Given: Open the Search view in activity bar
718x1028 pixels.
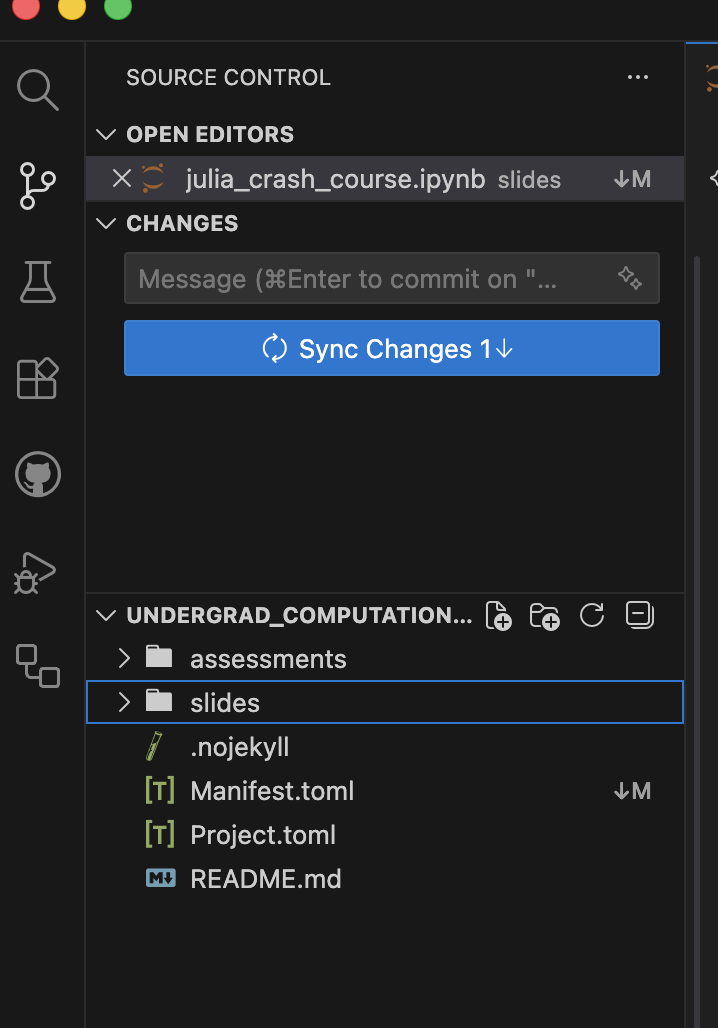Looking at the screenshot, I should coord(39,90).
